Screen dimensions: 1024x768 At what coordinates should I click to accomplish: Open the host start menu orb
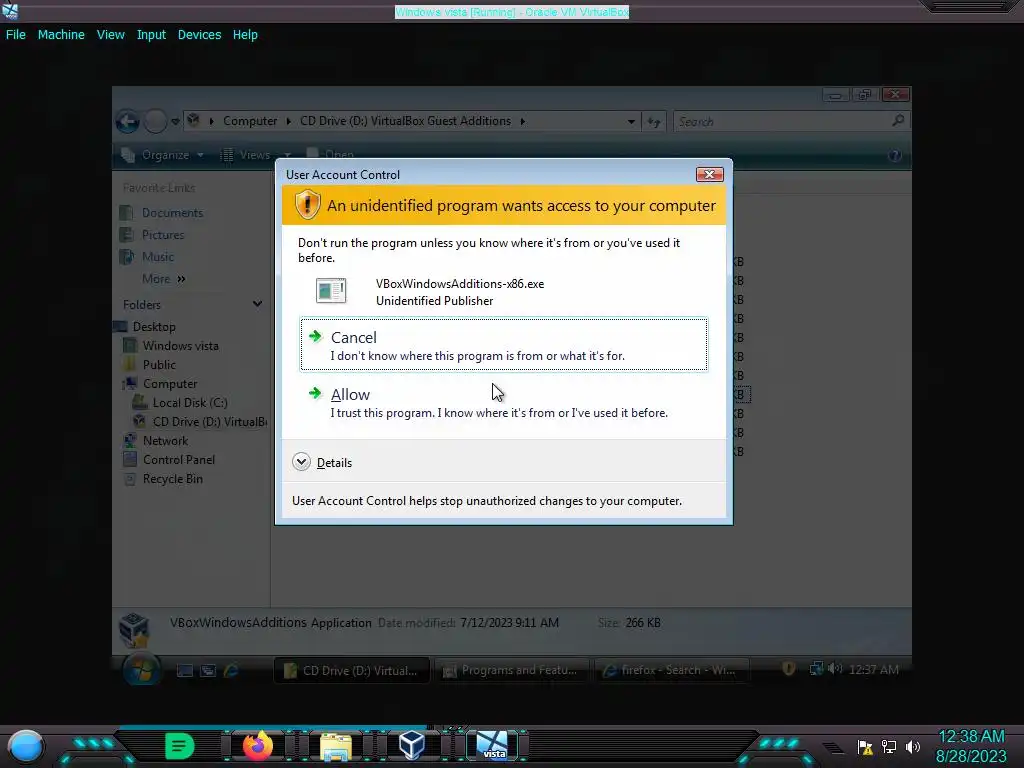[x=25, y=746]
